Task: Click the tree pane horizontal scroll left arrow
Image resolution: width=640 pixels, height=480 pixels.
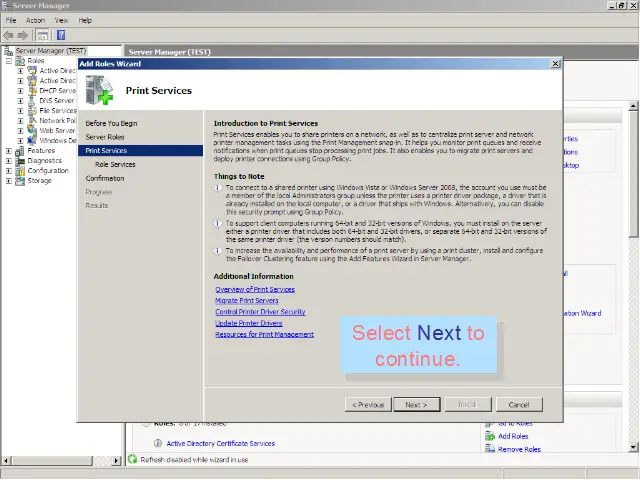Action: click(x=6, y=461)
